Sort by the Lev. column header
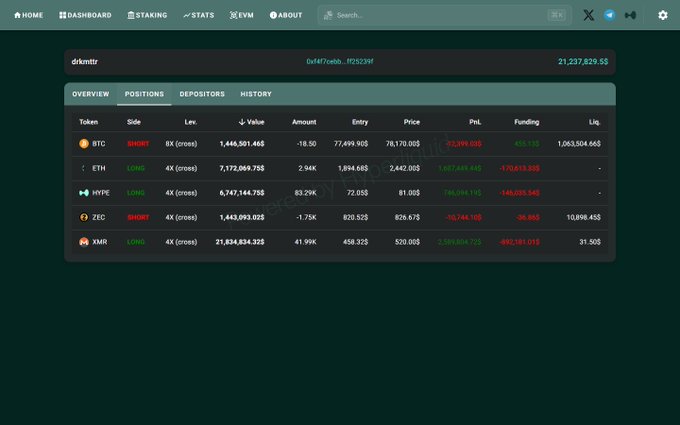The image size is (680, 425). [x=191, y=122]
